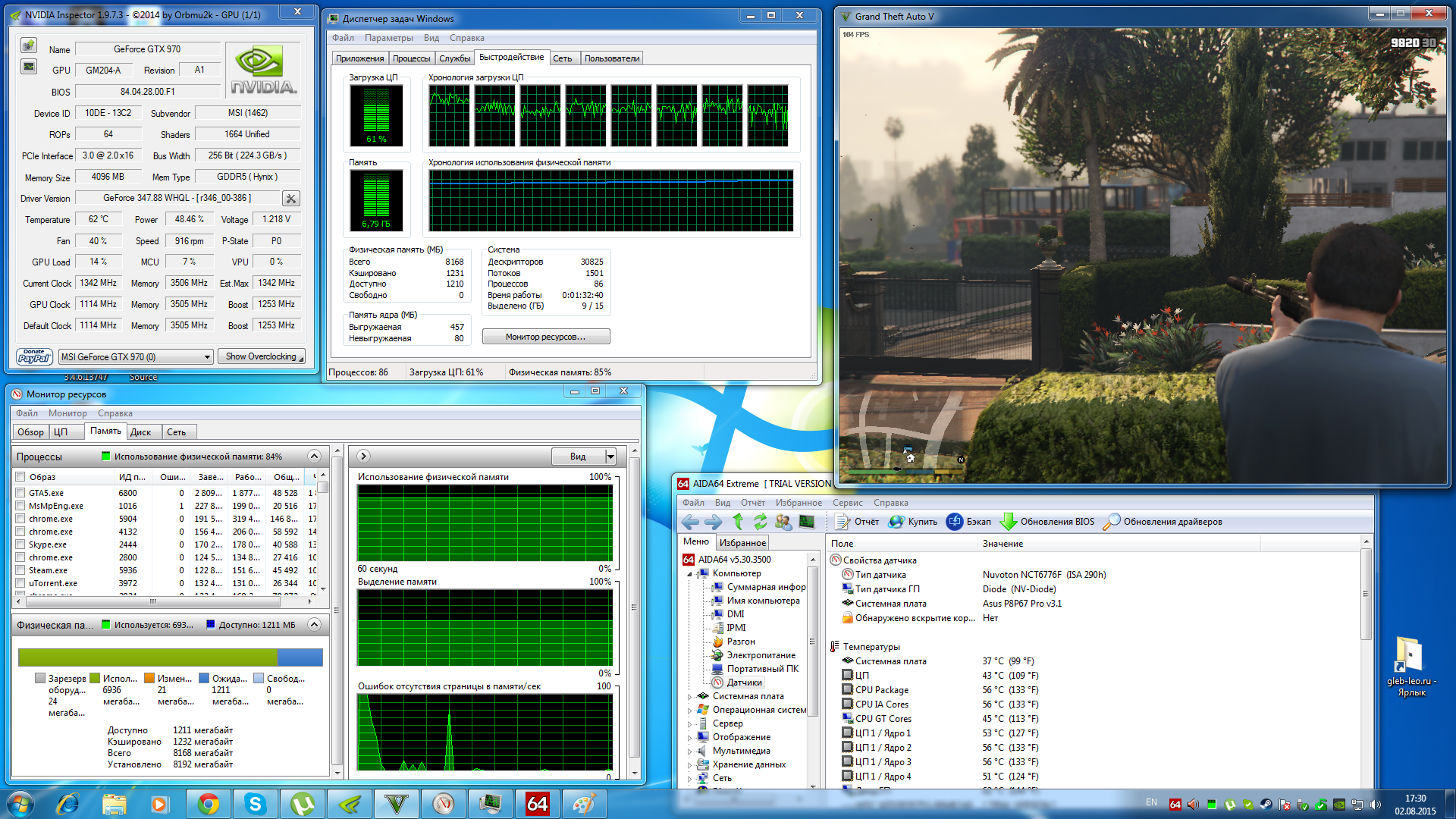
Task: Click the BIOS updates green arrow icon
Action: [1008, 522]
